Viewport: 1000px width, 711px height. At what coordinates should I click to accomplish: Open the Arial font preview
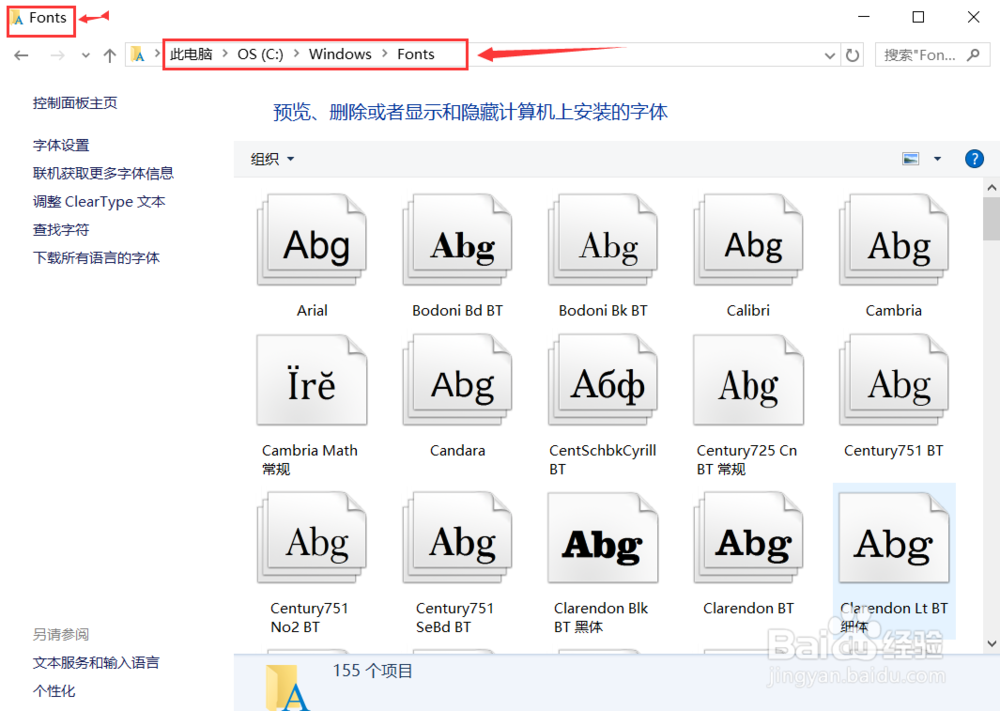point(311,240)
